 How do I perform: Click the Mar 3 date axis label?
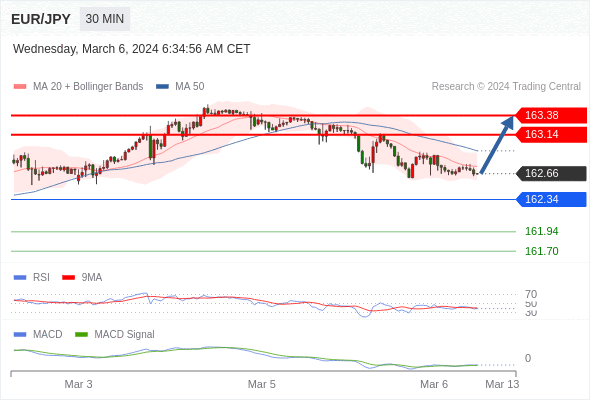[x=78, y=384]
